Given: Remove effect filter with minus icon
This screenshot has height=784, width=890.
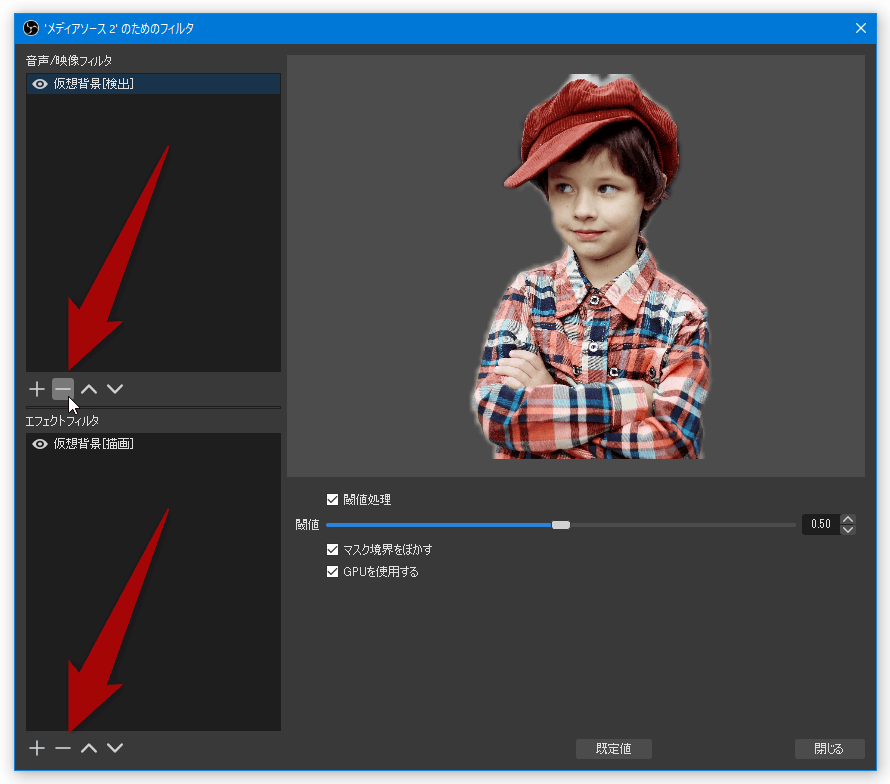Looking at the screenshot, I should click(63, 748).
